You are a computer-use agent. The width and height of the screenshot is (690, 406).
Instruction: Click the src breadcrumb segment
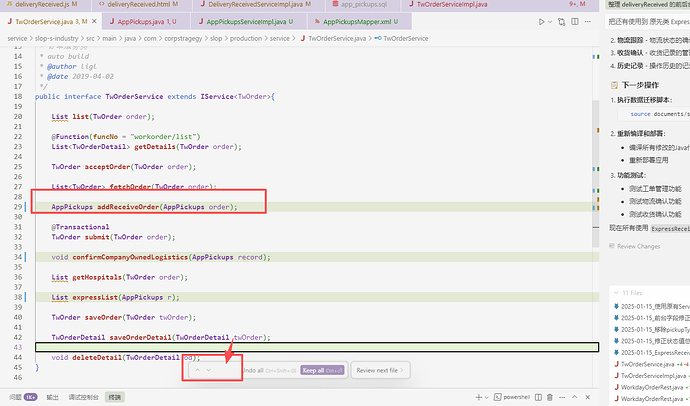[90, 38]
